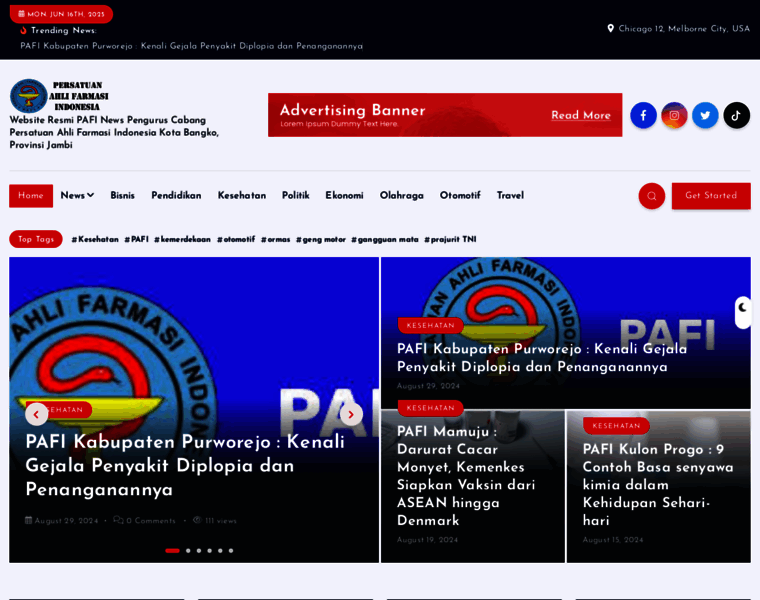Select the #geng motor tag
Image resolution: width=760 pixels, height=600 pixels.
tap(321, 239)
